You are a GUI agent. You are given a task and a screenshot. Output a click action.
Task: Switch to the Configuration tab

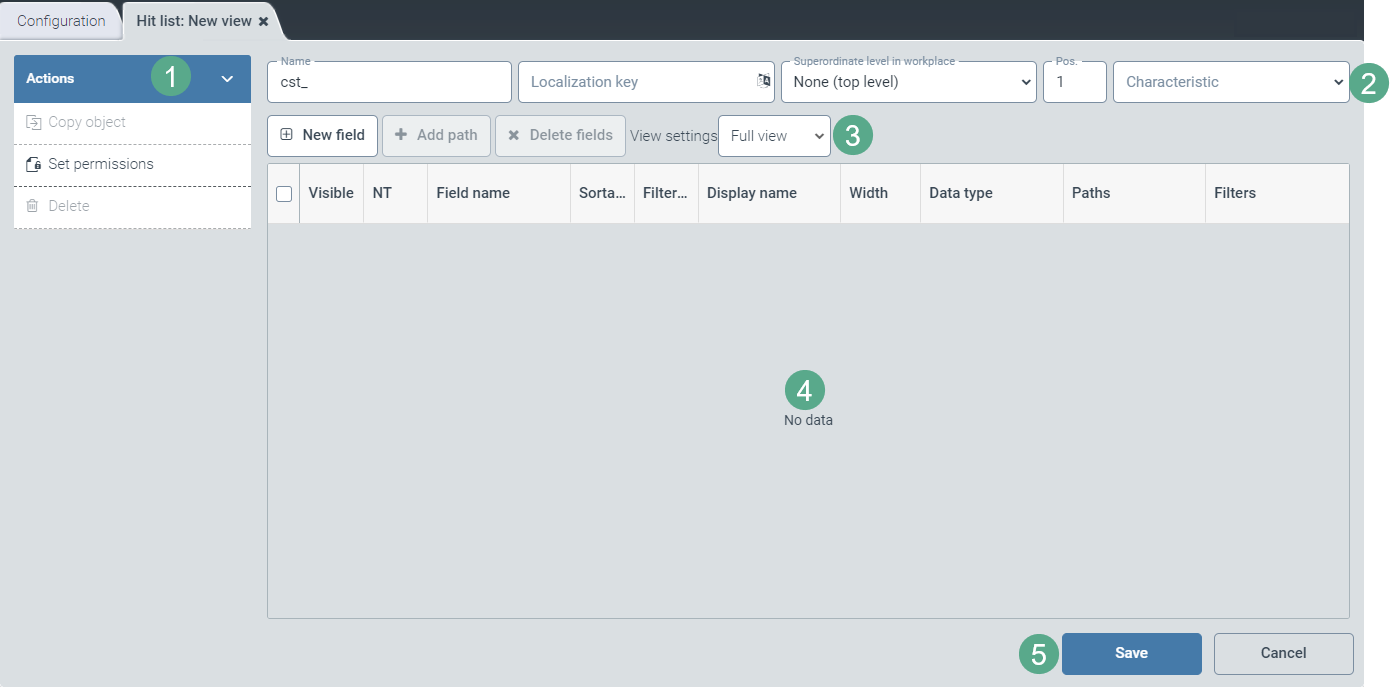coord(61,21)
